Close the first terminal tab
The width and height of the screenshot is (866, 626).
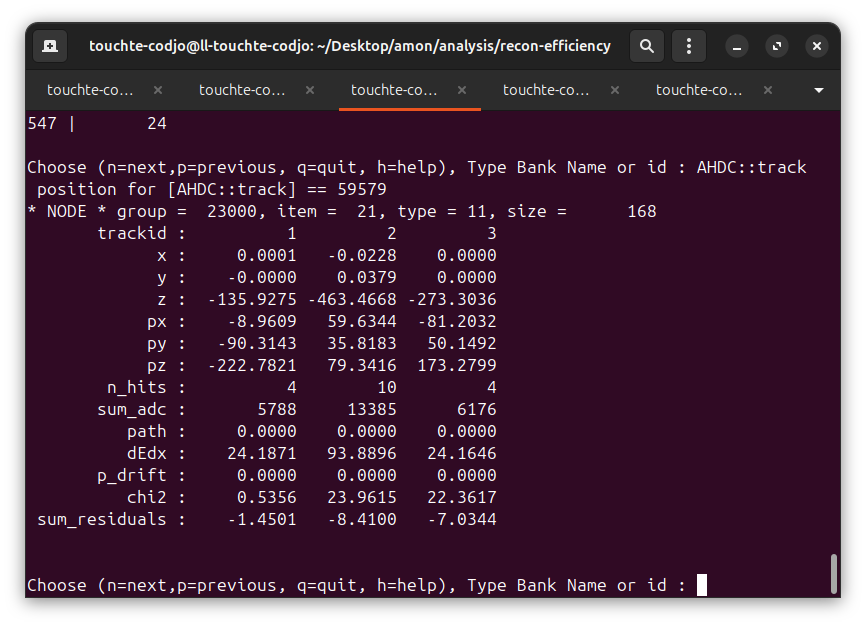click(x=158, y=90)
